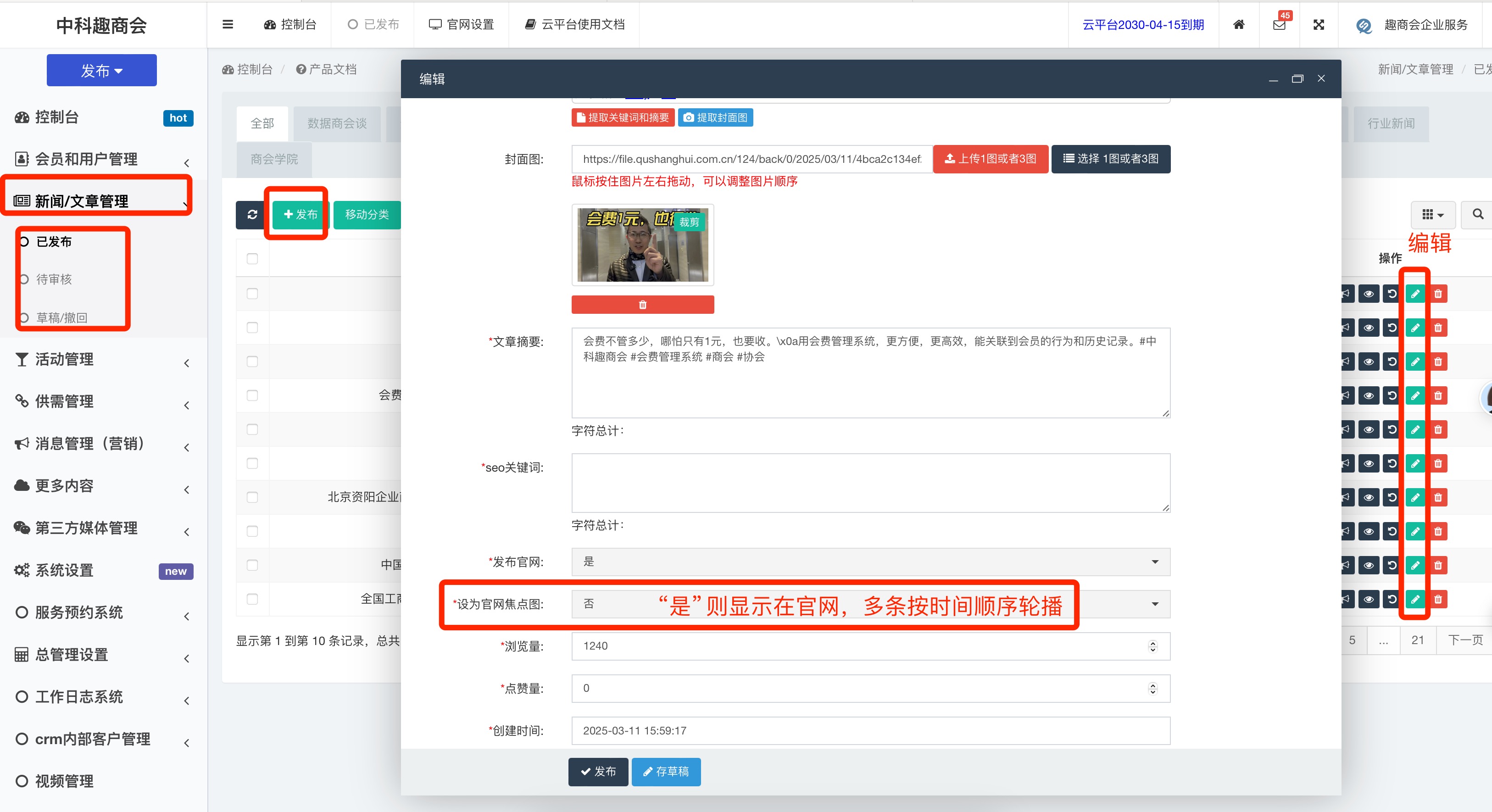1492x812 pixels.
Task: Click the hamburger menu toggle icon
Action: (228, 24)
